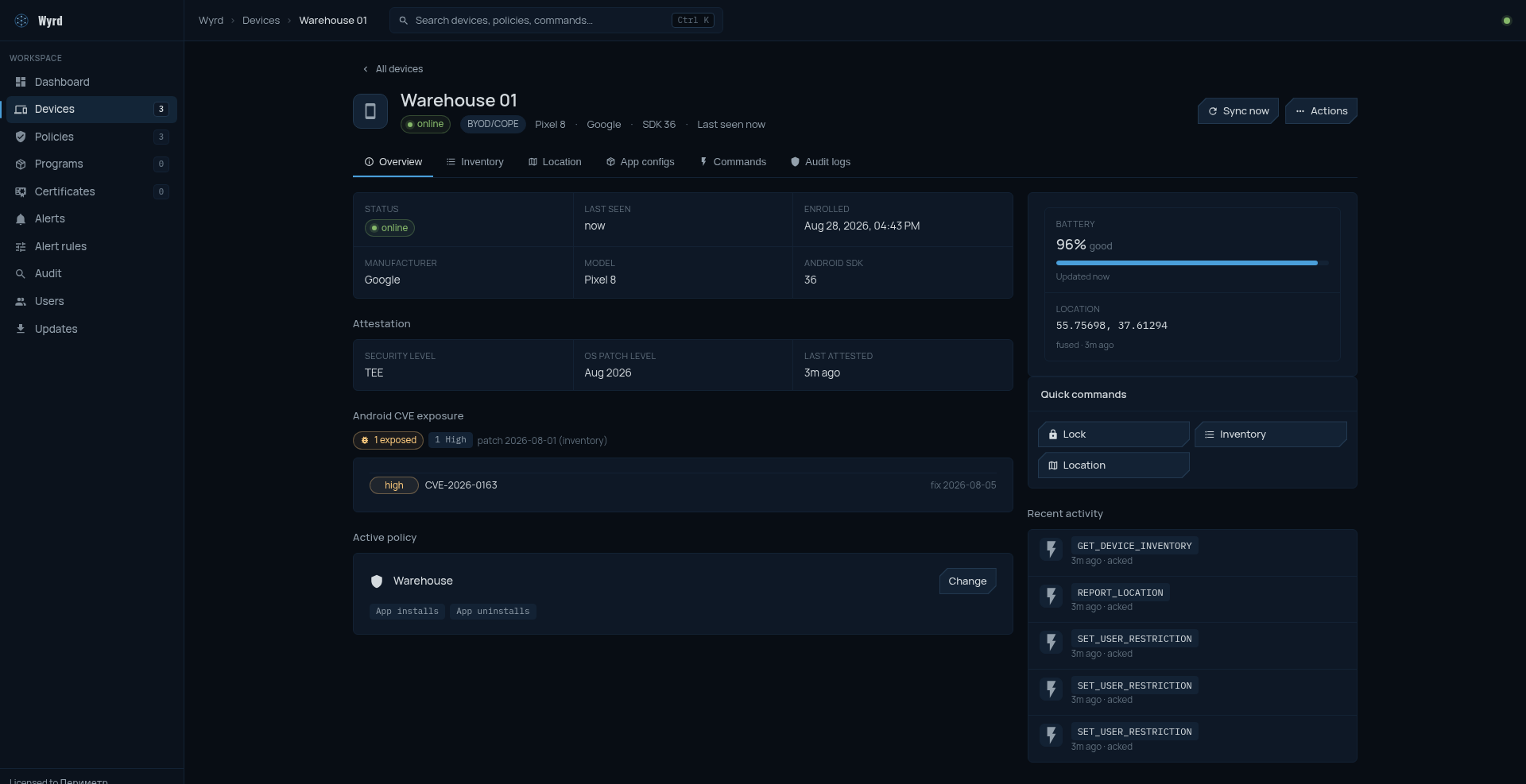The width and height of the screenshot is (1526, 784).
Task: Select the Overview tab
Action: click(393, 162)
